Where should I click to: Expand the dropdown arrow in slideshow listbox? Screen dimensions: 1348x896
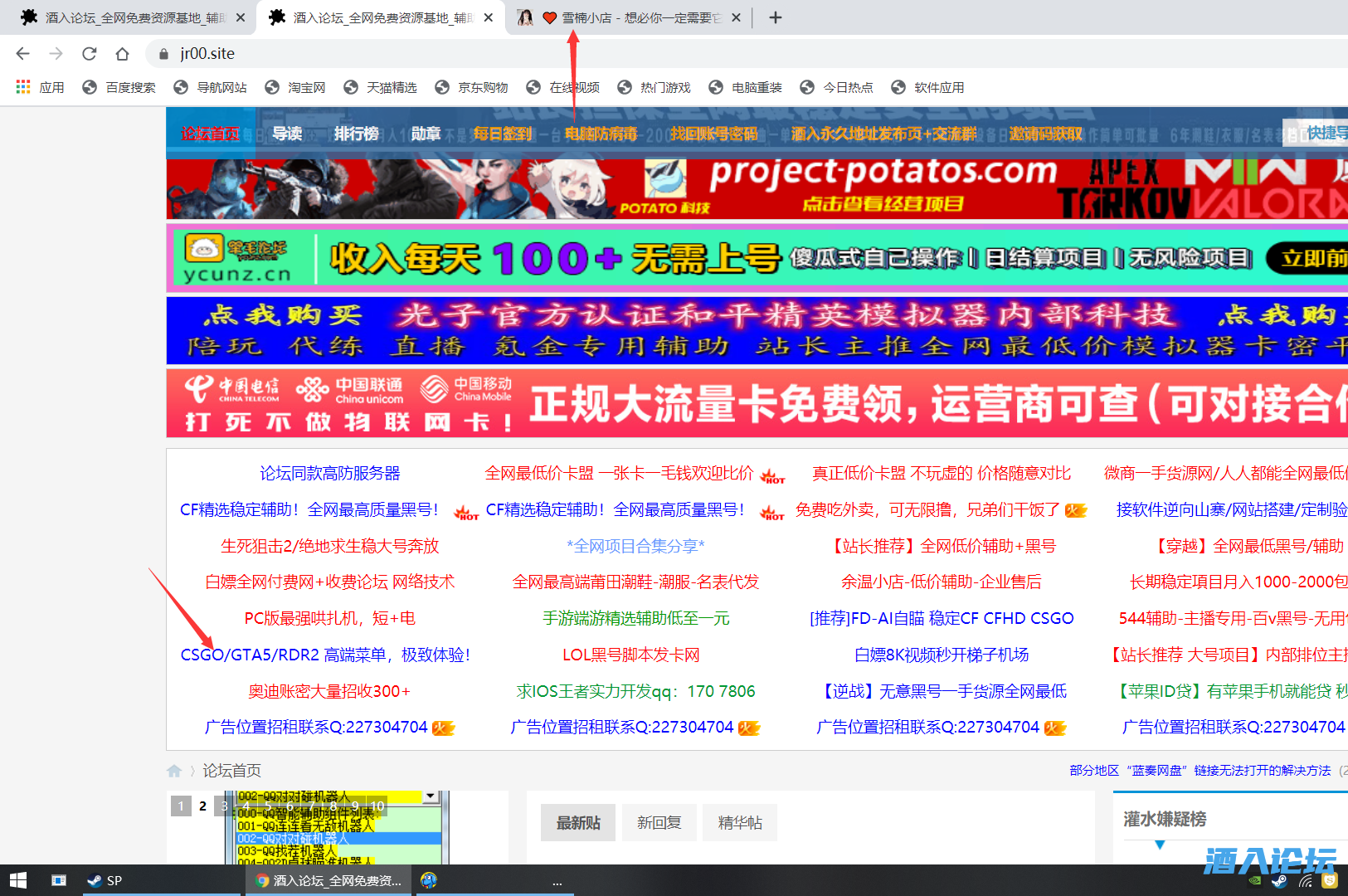click(431, 796)
